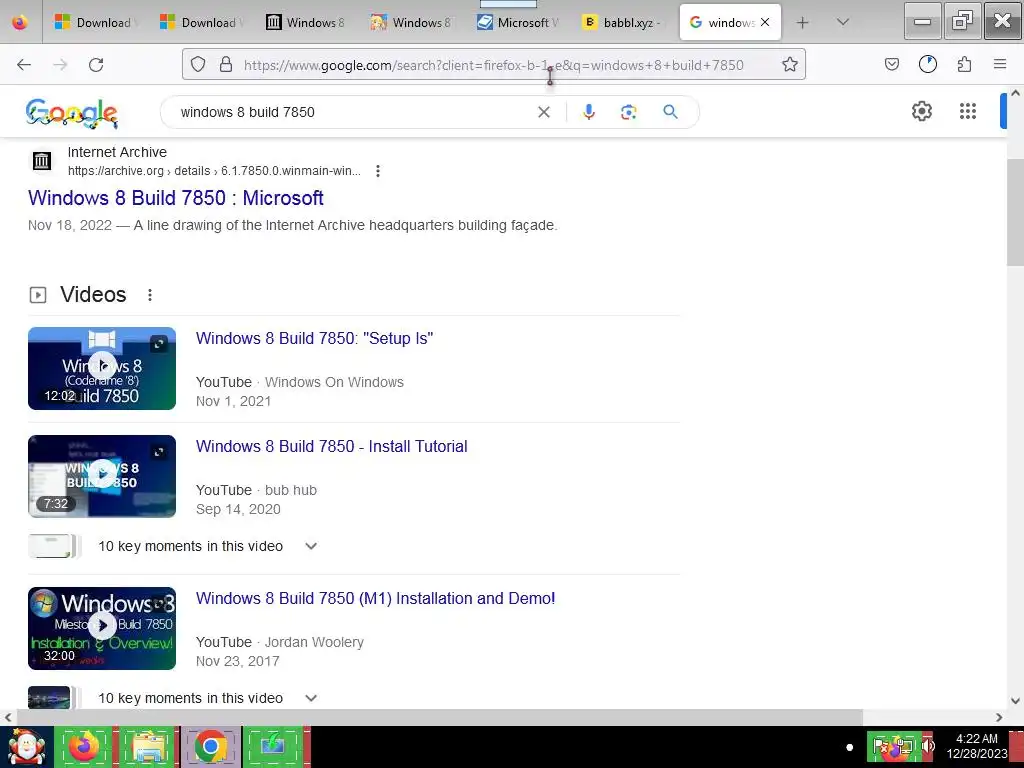Expand key moments under the Jordan Woolery video
The height and width of the screenshot is (768, 1024).
[311, 698]
